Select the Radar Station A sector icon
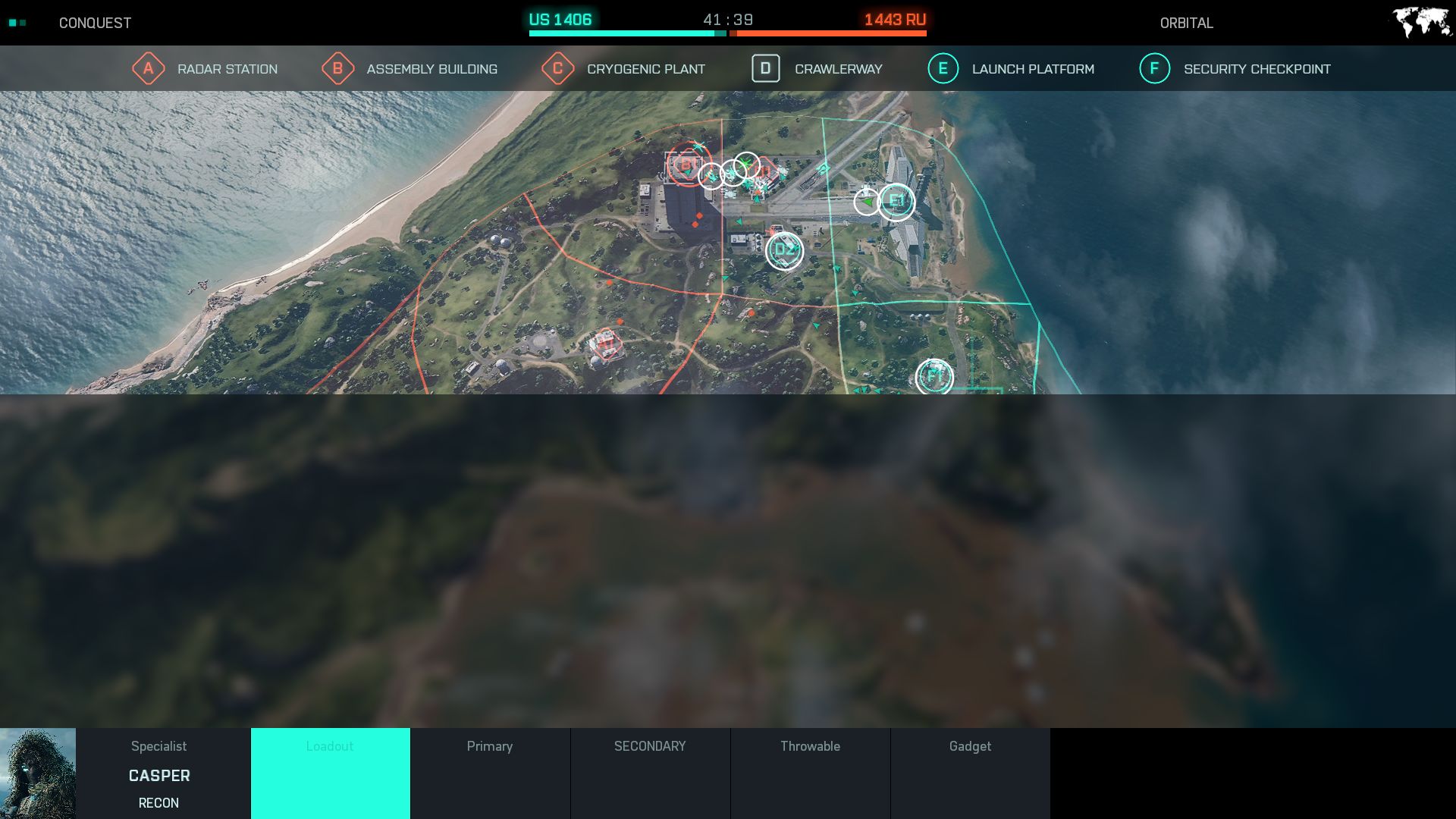Screen dimensions: 1456x819 (x=148, y=69)
